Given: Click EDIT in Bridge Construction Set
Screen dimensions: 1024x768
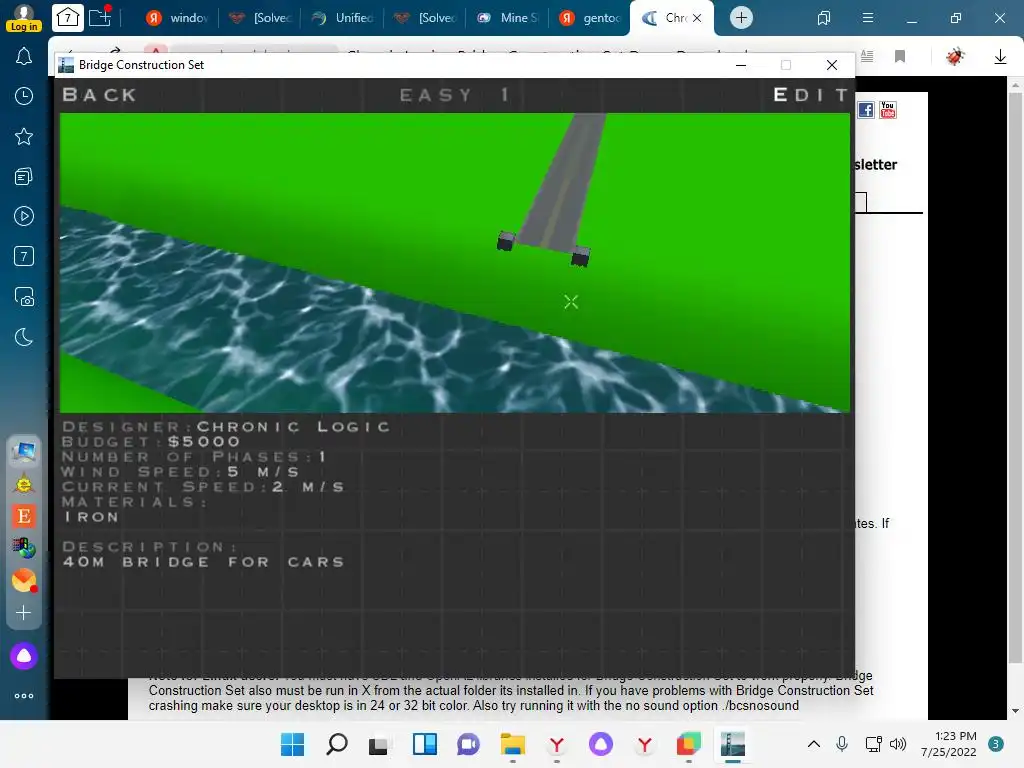Looking at the screenshot, I should coord(810,95).
